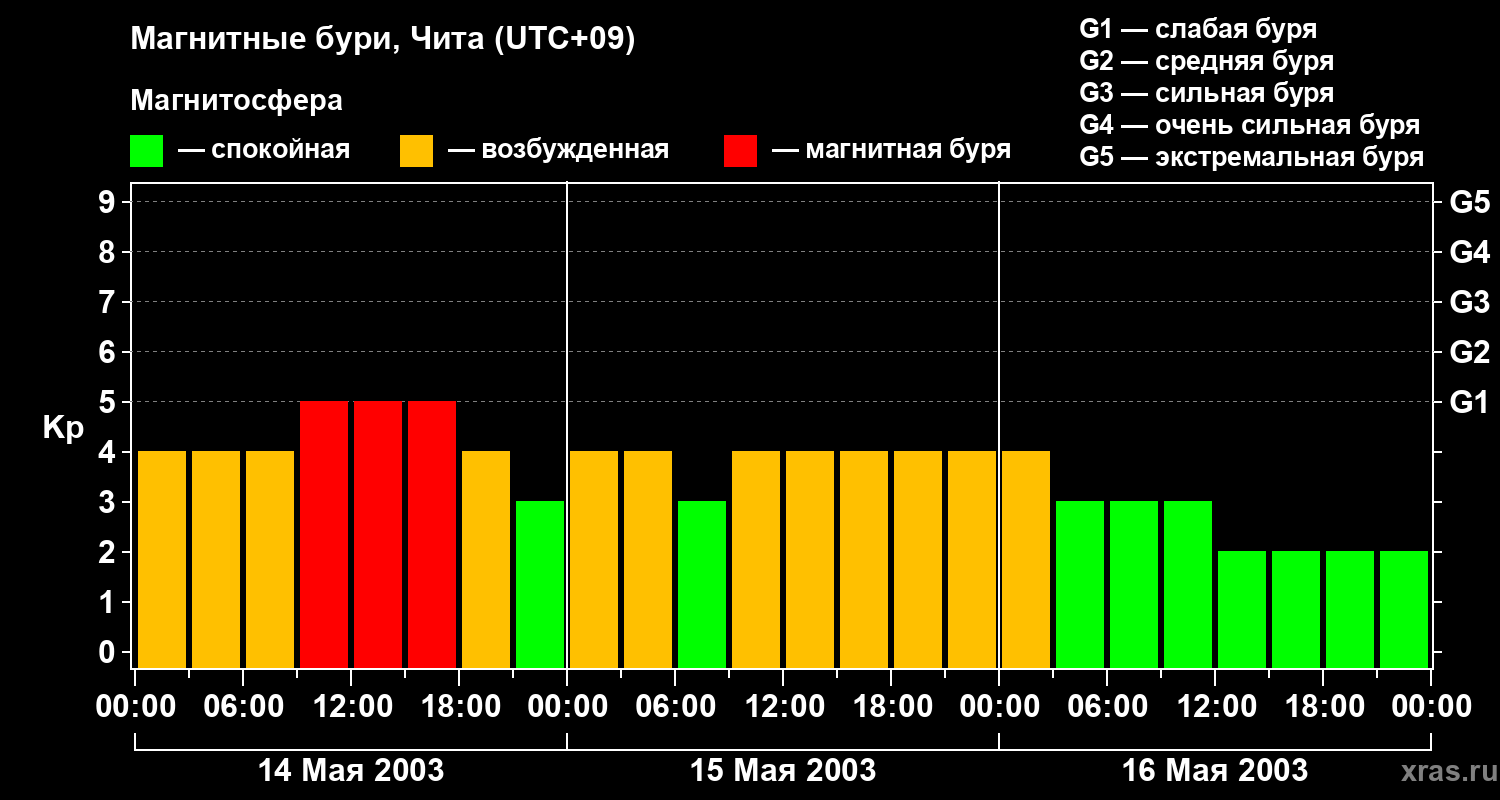
Task: Click the '06:00' time label of 16 May
Action: (x=1107, y=707)
